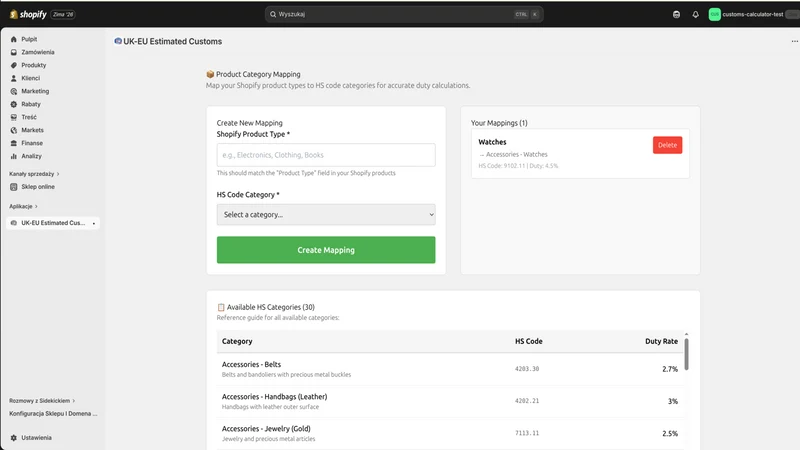Click the Wyszukaj search bar

[x=404, y=14]
